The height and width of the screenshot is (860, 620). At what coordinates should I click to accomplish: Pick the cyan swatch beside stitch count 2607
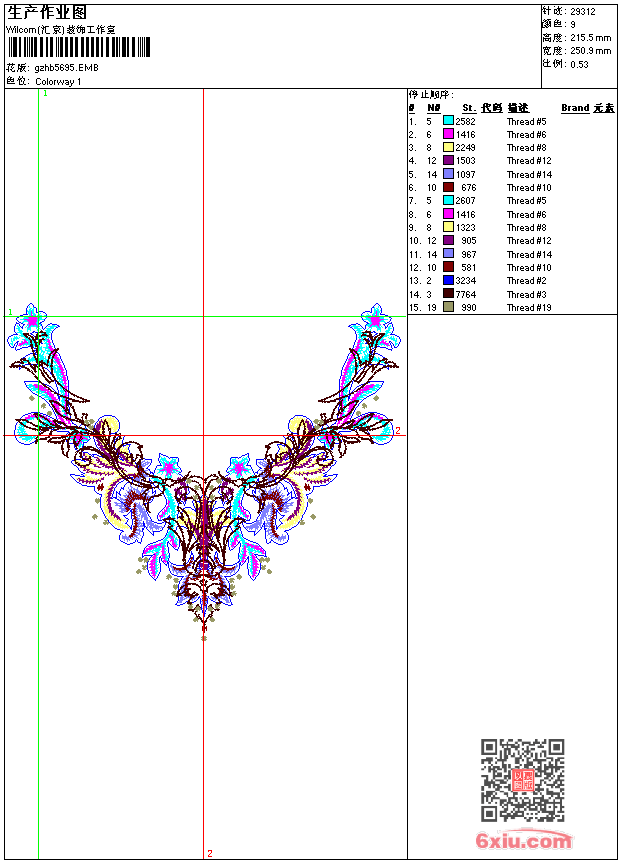tap(448, 200)
